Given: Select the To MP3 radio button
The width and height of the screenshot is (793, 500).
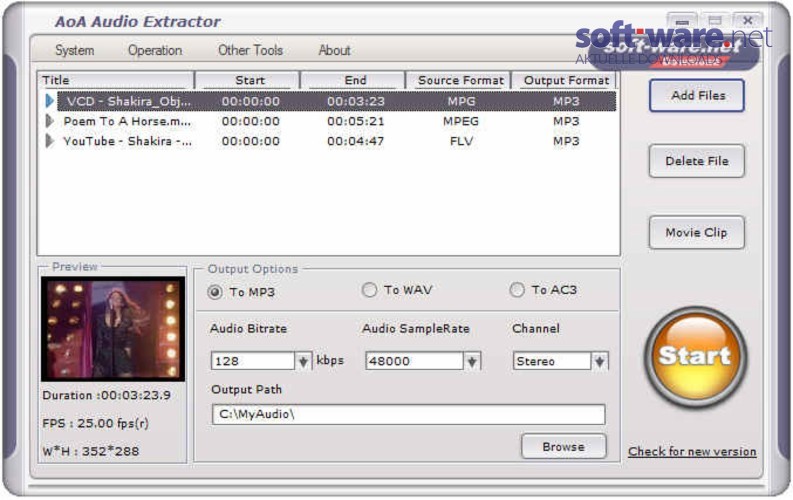Looking at the screenshot, I should [215, 292].
